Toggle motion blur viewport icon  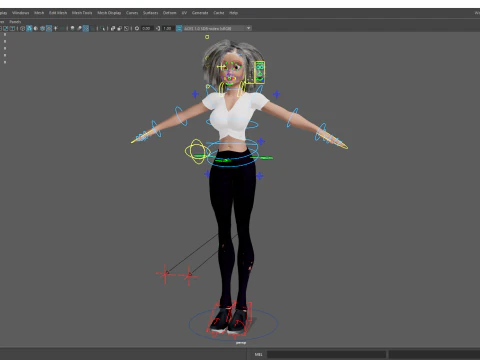(79, 28)
